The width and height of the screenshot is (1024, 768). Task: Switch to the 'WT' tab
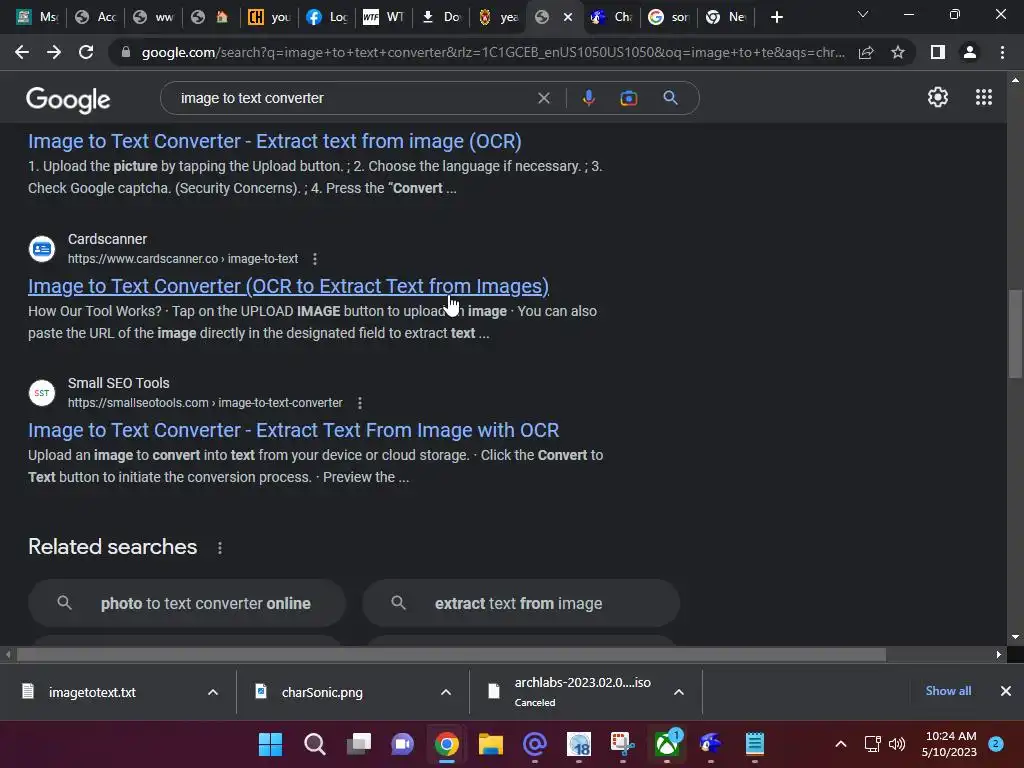pyautogui.click(x=385, y=17)
